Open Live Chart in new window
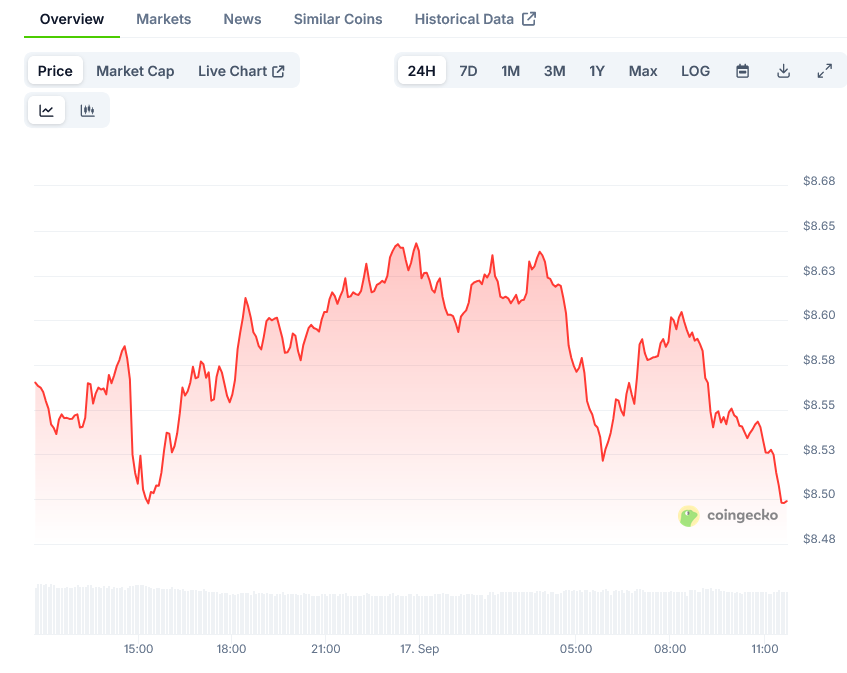 (241, 71)
